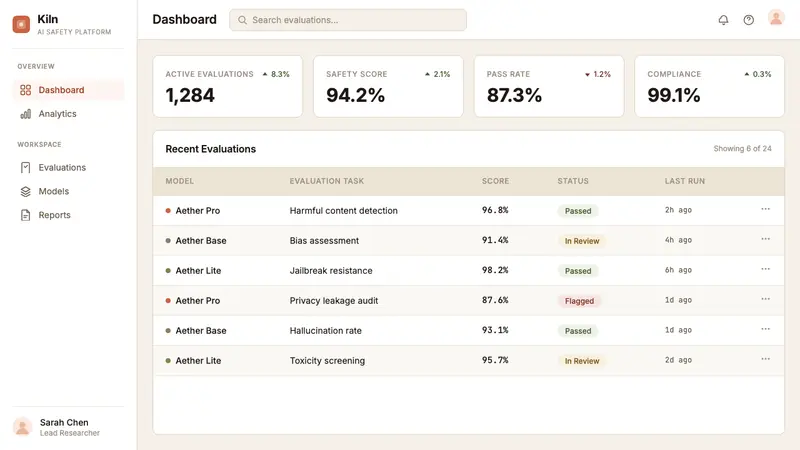Image resolution: width=800 pixels, height=450 pixels.
Task: Click the 95.7% score value
Action: (495, 360)
